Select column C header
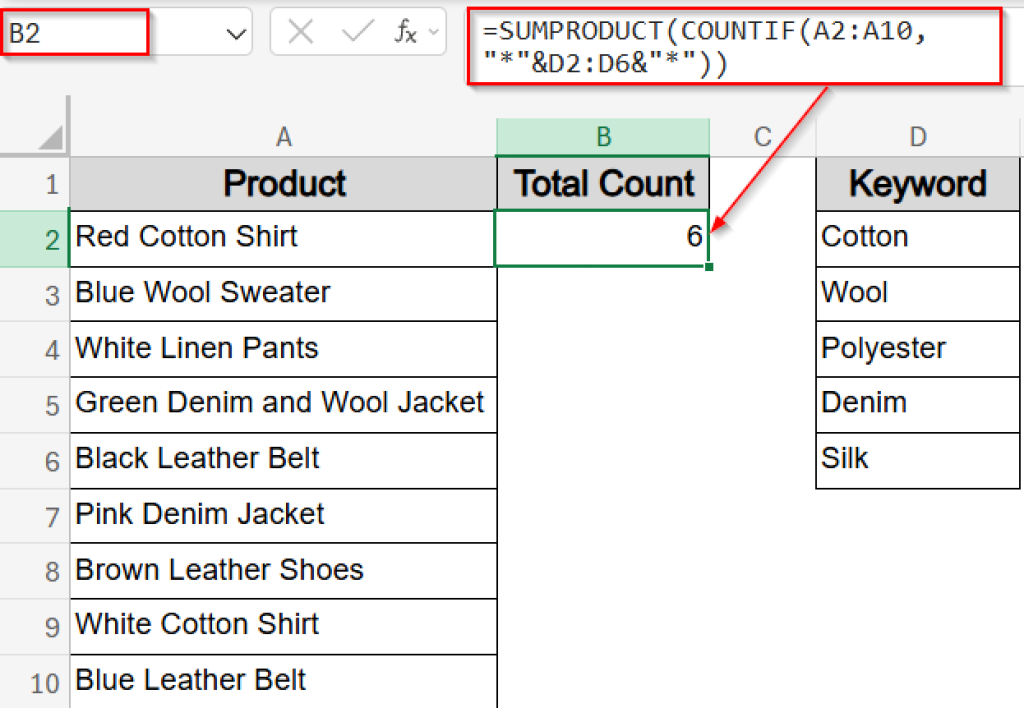1024x708 pixels. click(x=763, y=137)
